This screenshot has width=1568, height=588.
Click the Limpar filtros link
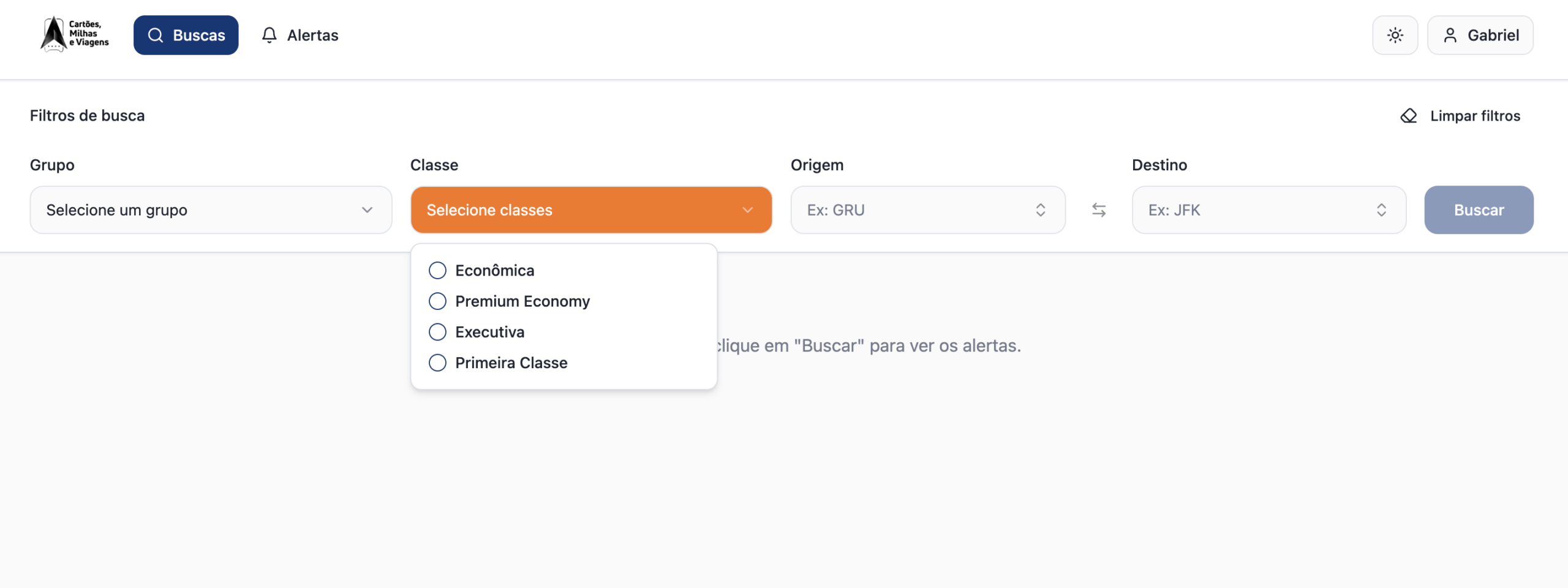pyautogui.click(x=1474, y=116)
